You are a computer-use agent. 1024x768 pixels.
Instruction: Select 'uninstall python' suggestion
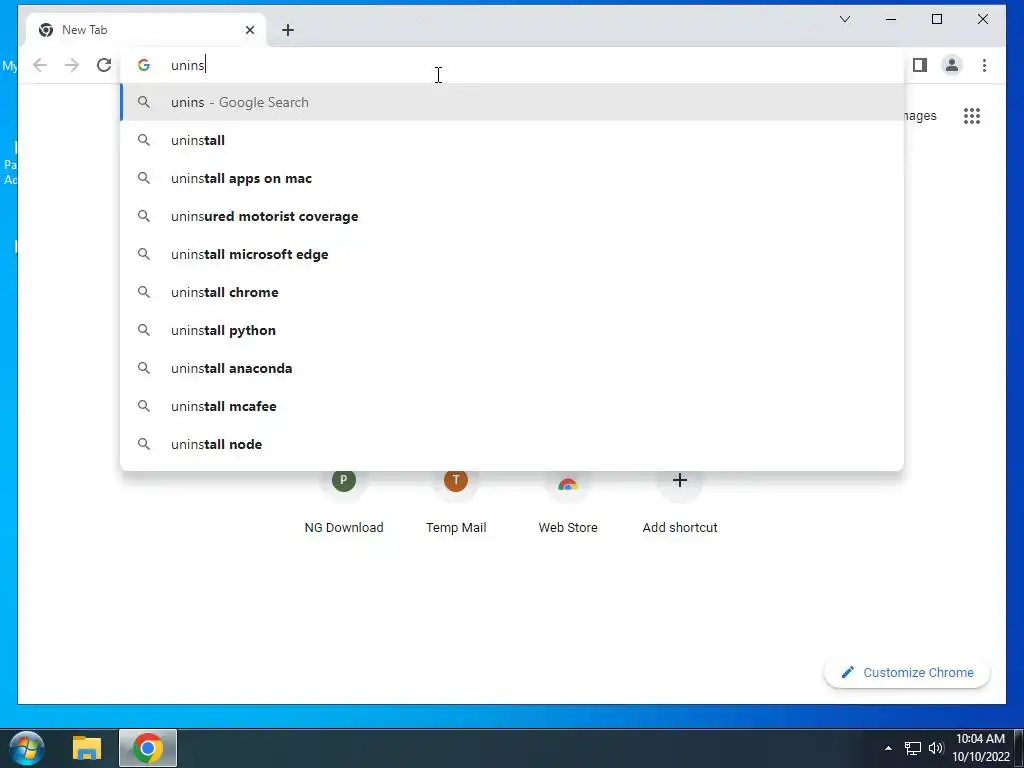coord(513,330)
